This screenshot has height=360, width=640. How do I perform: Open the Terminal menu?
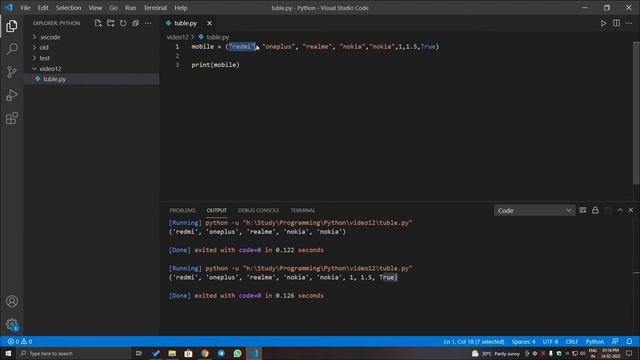pyautogui.click(x=155, y=8)
